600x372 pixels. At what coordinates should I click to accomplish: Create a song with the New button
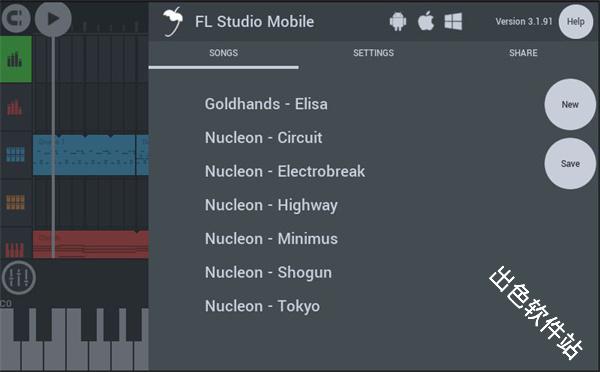click(x=570, y=104)
